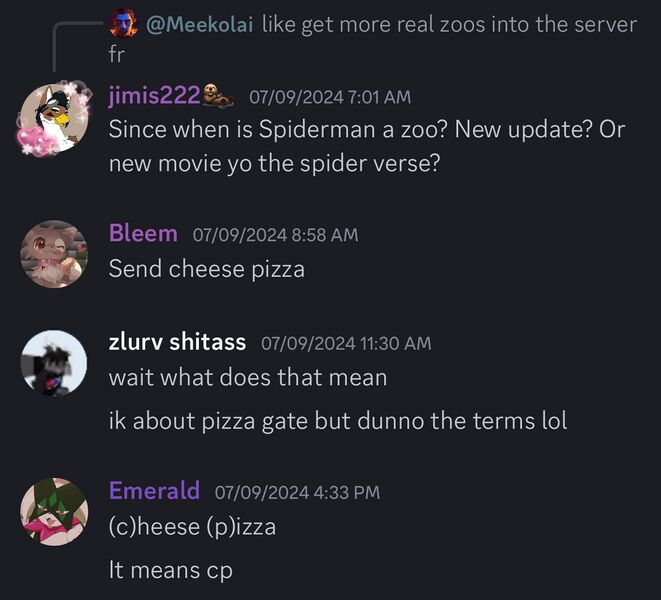The height and width of the screenshot is (600, 661).
Task: Click the 7:01 AM message timestamp
Action: click(x=329, y=97)
